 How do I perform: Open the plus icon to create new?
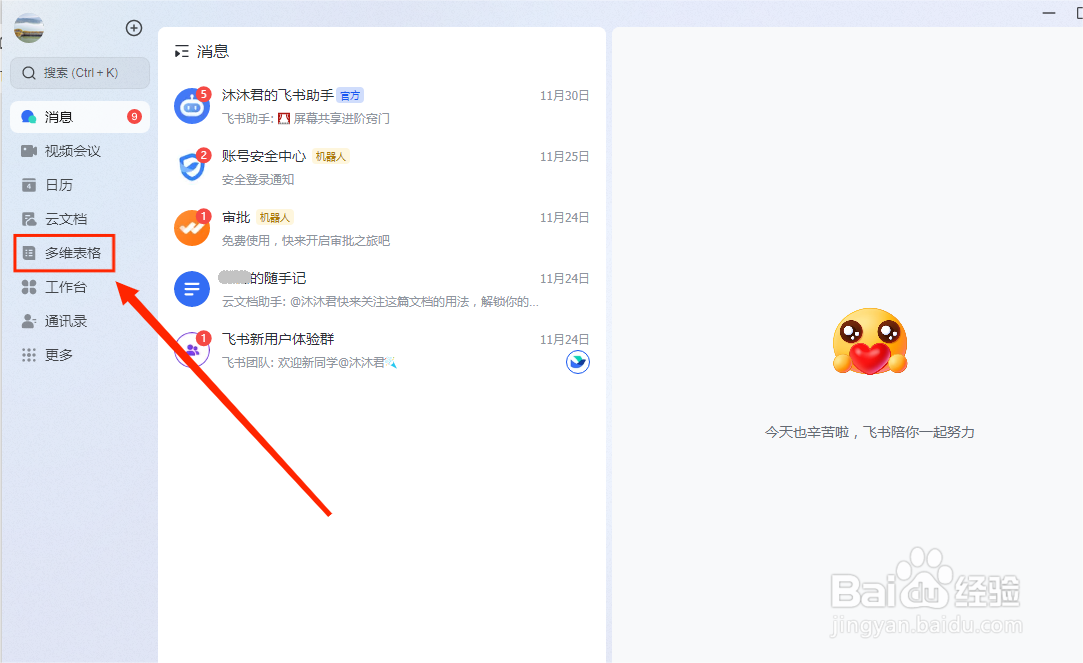[x=133, y=28]
